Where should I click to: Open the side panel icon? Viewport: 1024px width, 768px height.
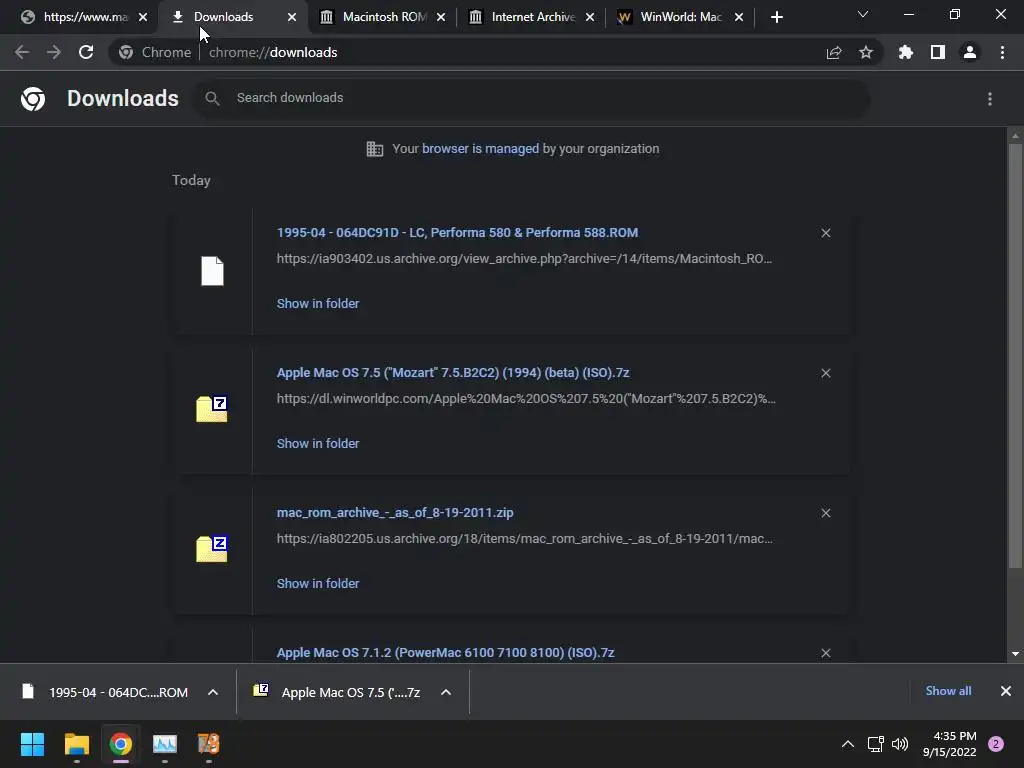coord(938,52)
